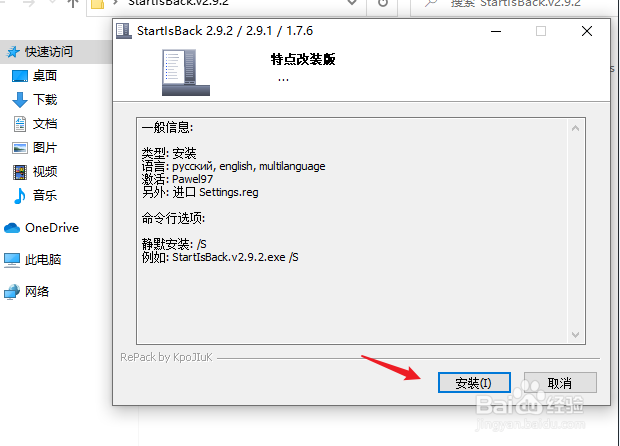Minimize the StartIsBack installer window
620x446 pixels.
496,31
